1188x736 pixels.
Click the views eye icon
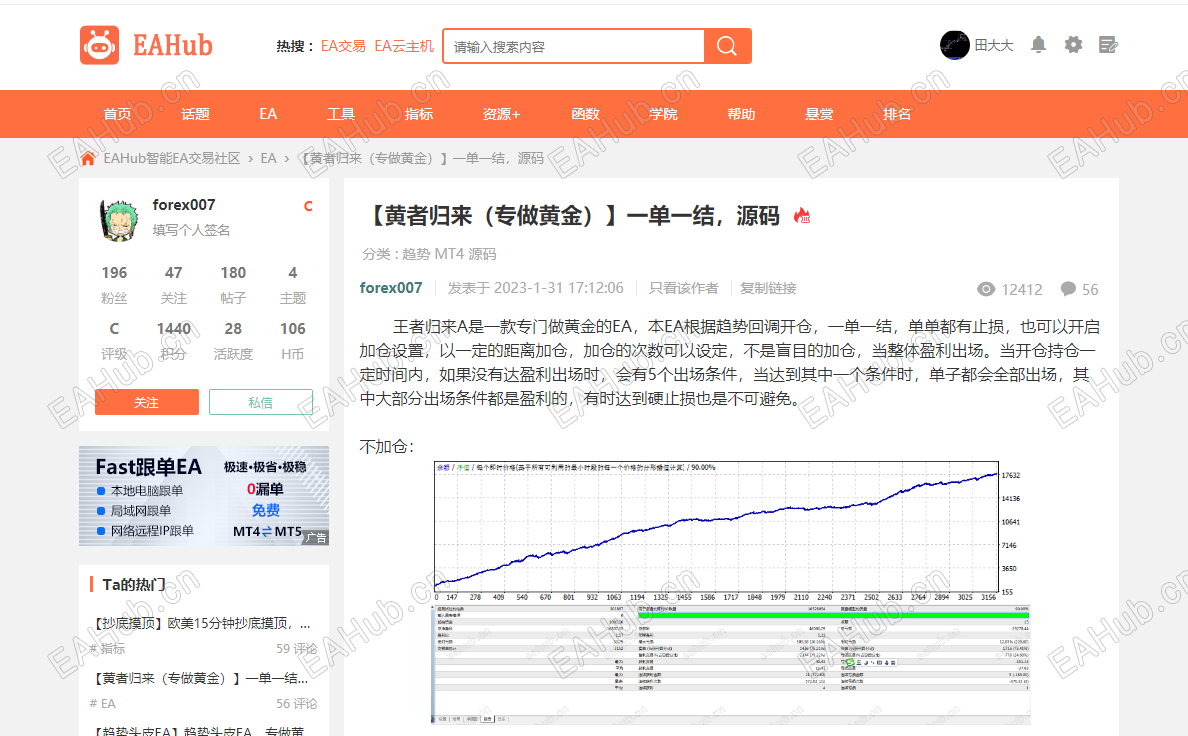986,289
